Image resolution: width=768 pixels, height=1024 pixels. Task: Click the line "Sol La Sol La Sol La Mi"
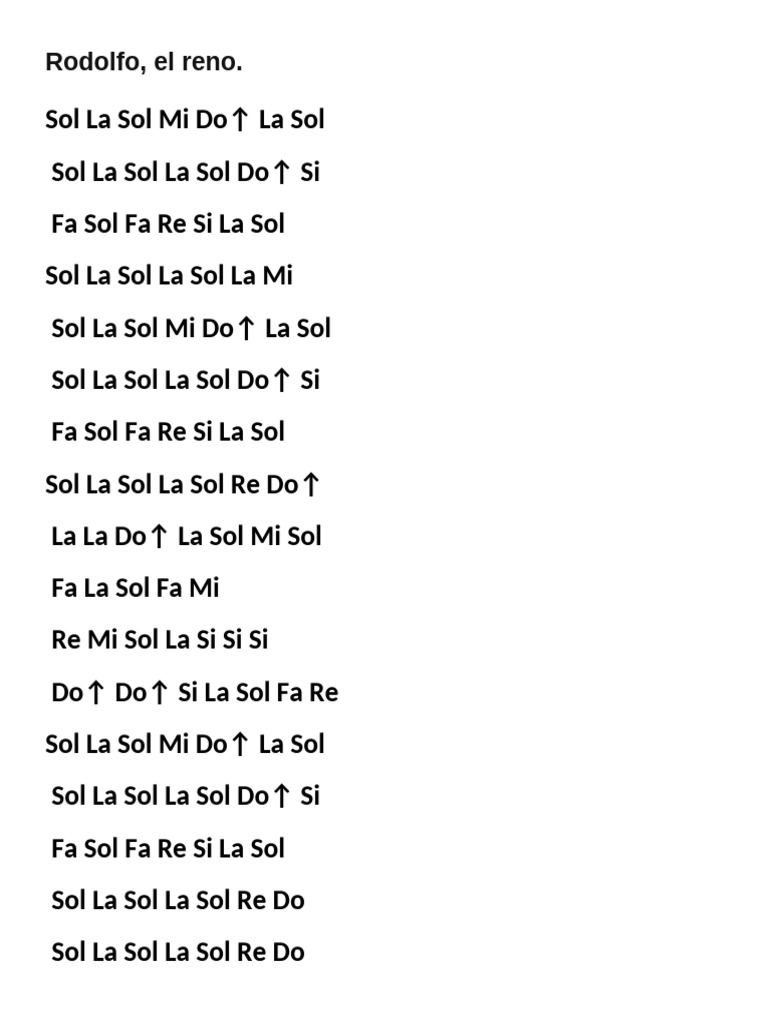pos(169,276)
